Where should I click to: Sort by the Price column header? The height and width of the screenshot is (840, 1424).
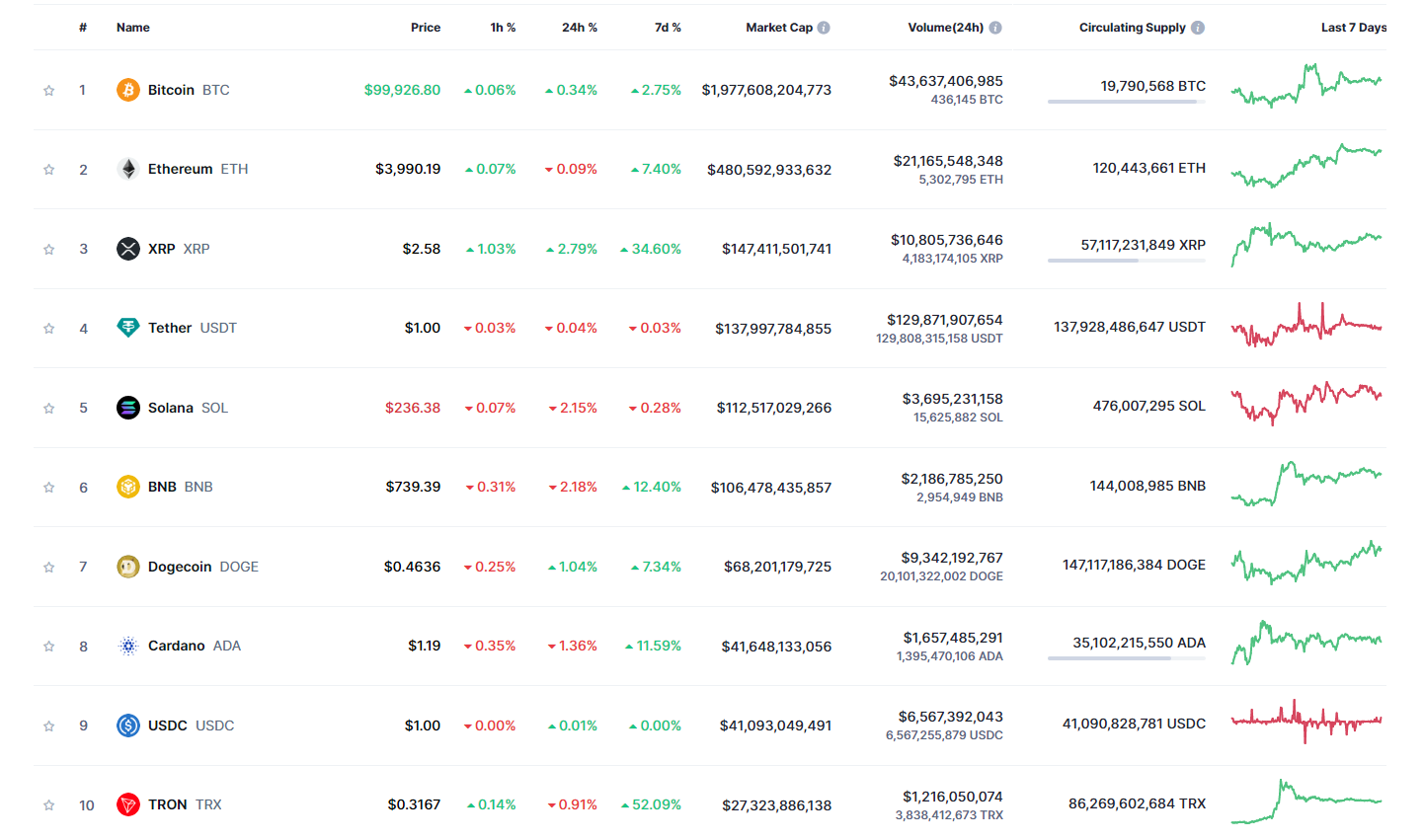tap(426, 28)
